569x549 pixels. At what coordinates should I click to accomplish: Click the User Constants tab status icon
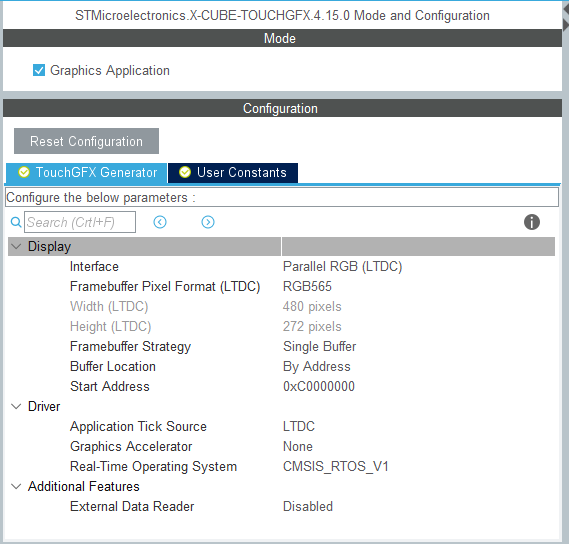(185, 172)
